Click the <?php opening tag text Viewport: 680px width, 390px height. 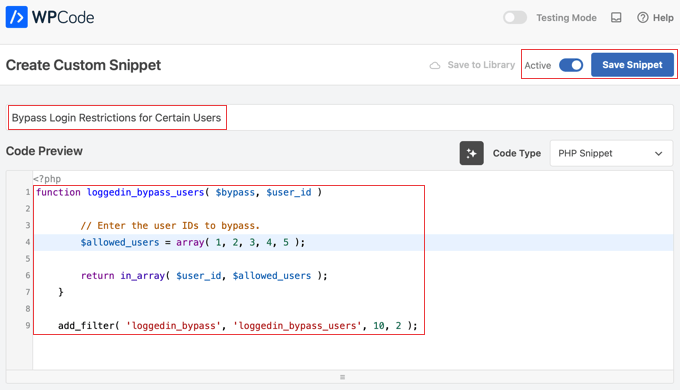[47, 179]
